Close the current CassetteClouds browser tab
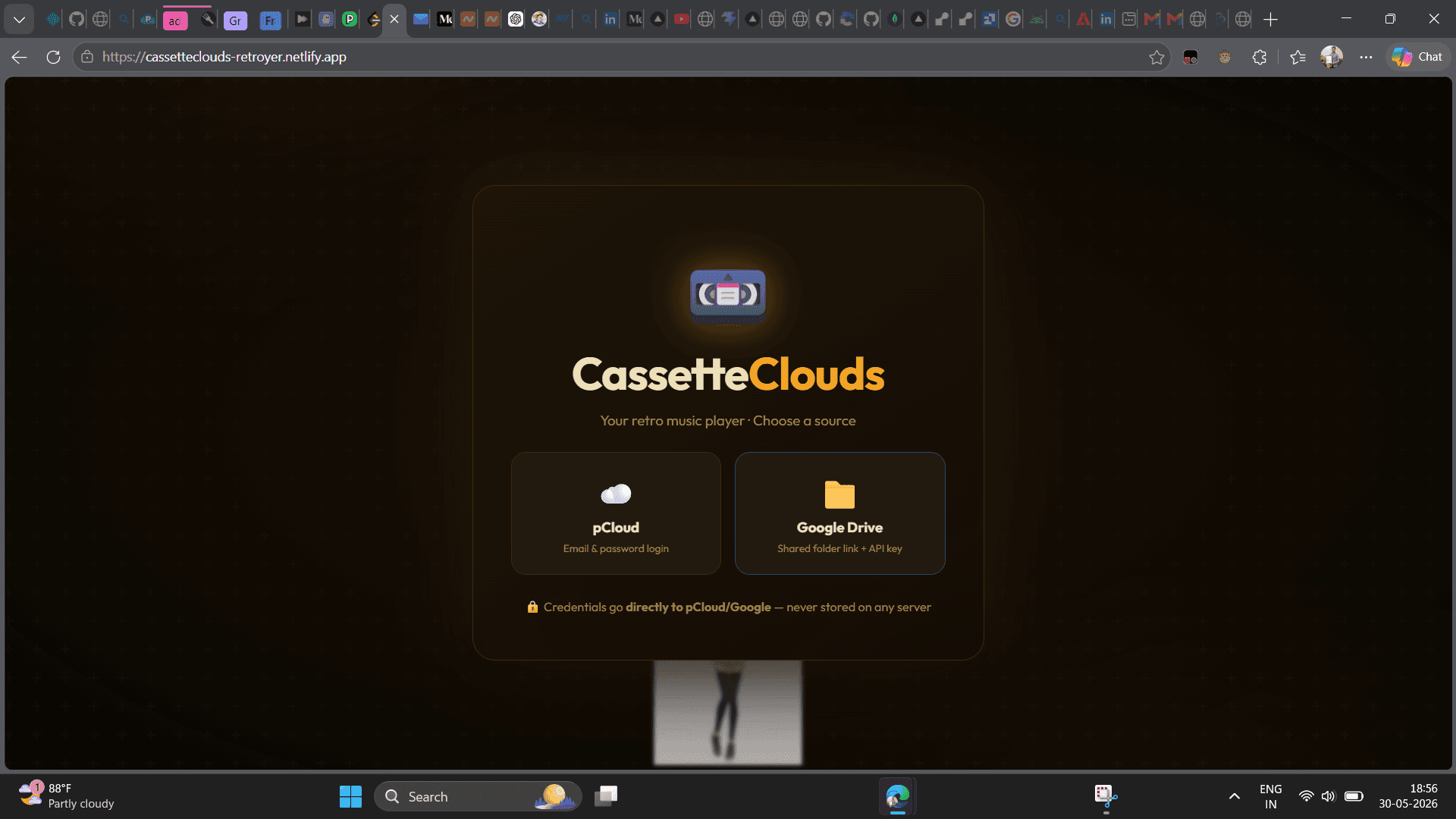Screen dimensions: 1456x819 [x=394, y=20]
